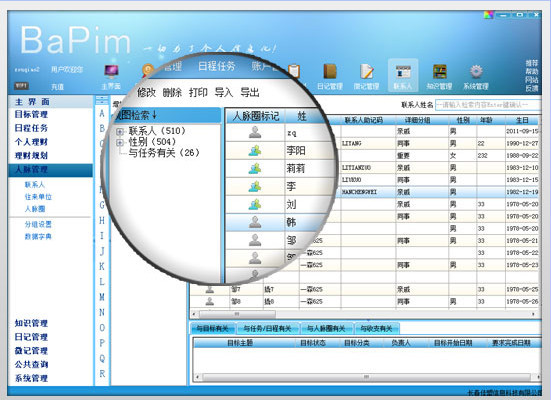Click the colorful skin icon in title bar
This screenshot has height=400, width=551.
489,15
